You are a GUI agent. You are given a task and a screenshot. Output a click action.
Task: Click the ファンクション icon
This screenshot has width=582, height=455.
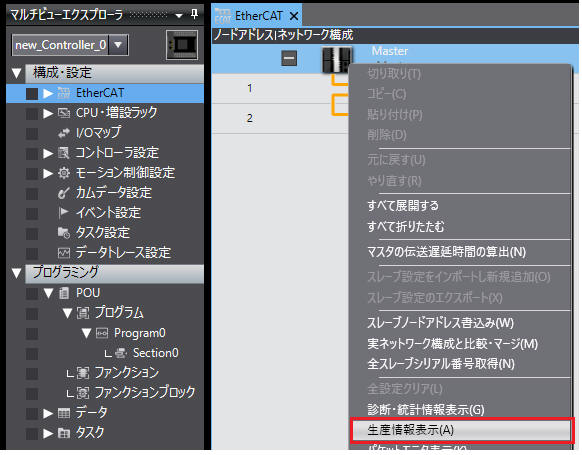(83, 373)
